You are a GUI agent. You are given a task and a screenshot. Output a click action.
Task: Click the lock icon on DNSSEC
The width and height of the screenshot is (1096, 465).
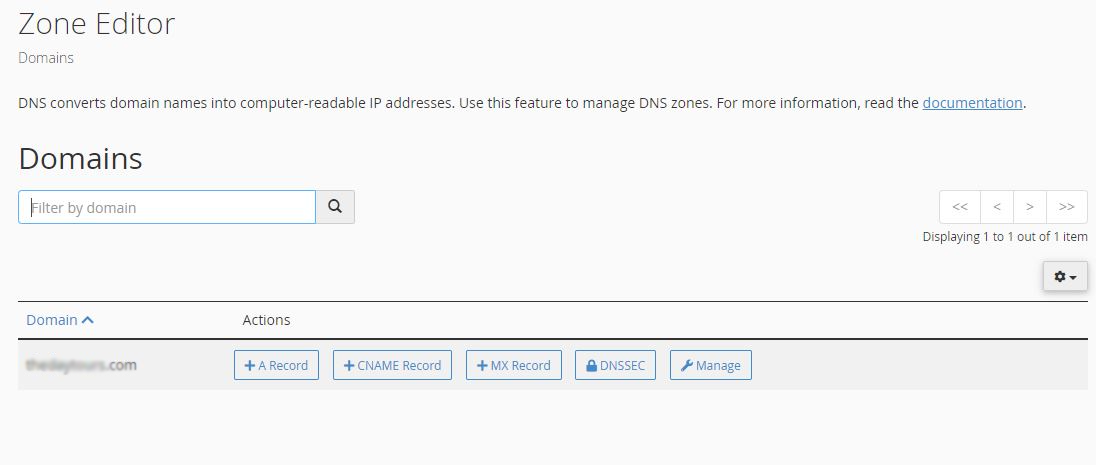(591, 366)
